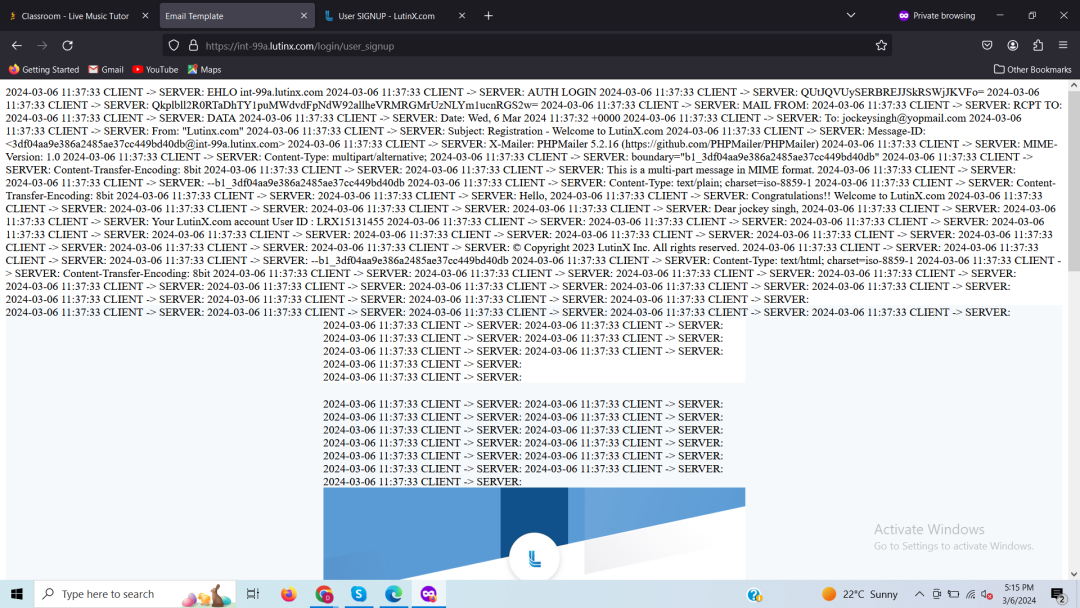
Task: Open Other Bookmarks folder
Action: [1032, 69]
